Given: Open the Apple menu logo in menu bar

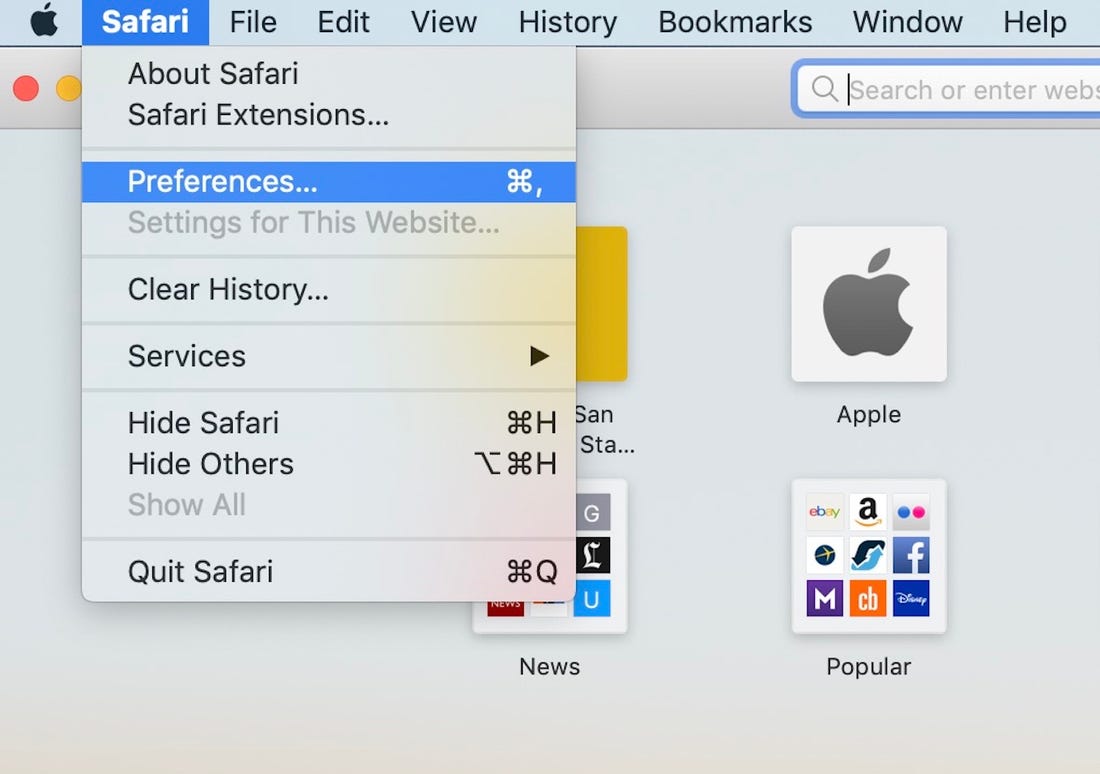Looking at the screenshot, I should pyautogui.click(x=44, y=21).
